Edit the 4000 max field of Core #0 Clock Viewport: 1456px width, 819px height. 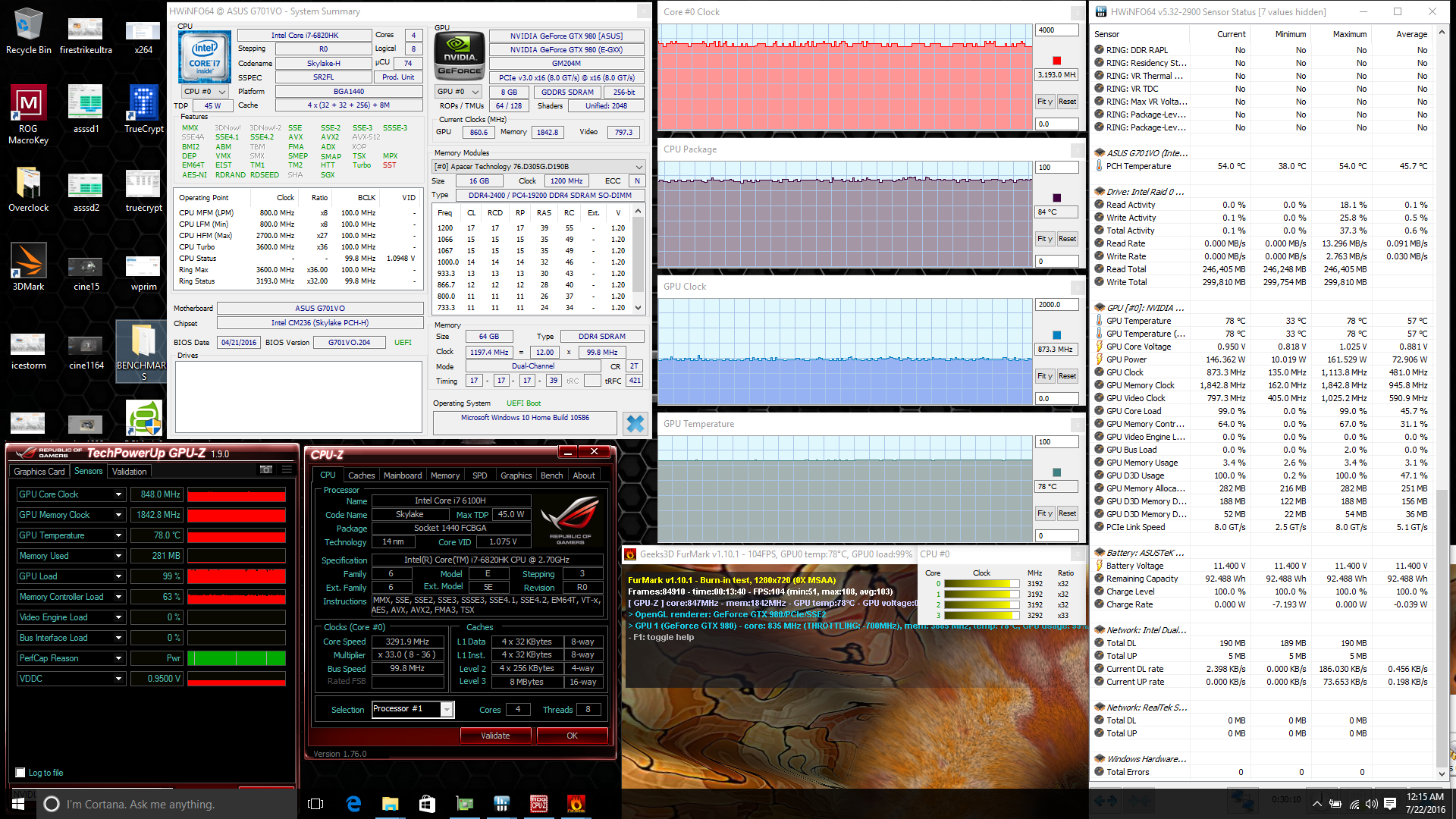point(1056,30)
